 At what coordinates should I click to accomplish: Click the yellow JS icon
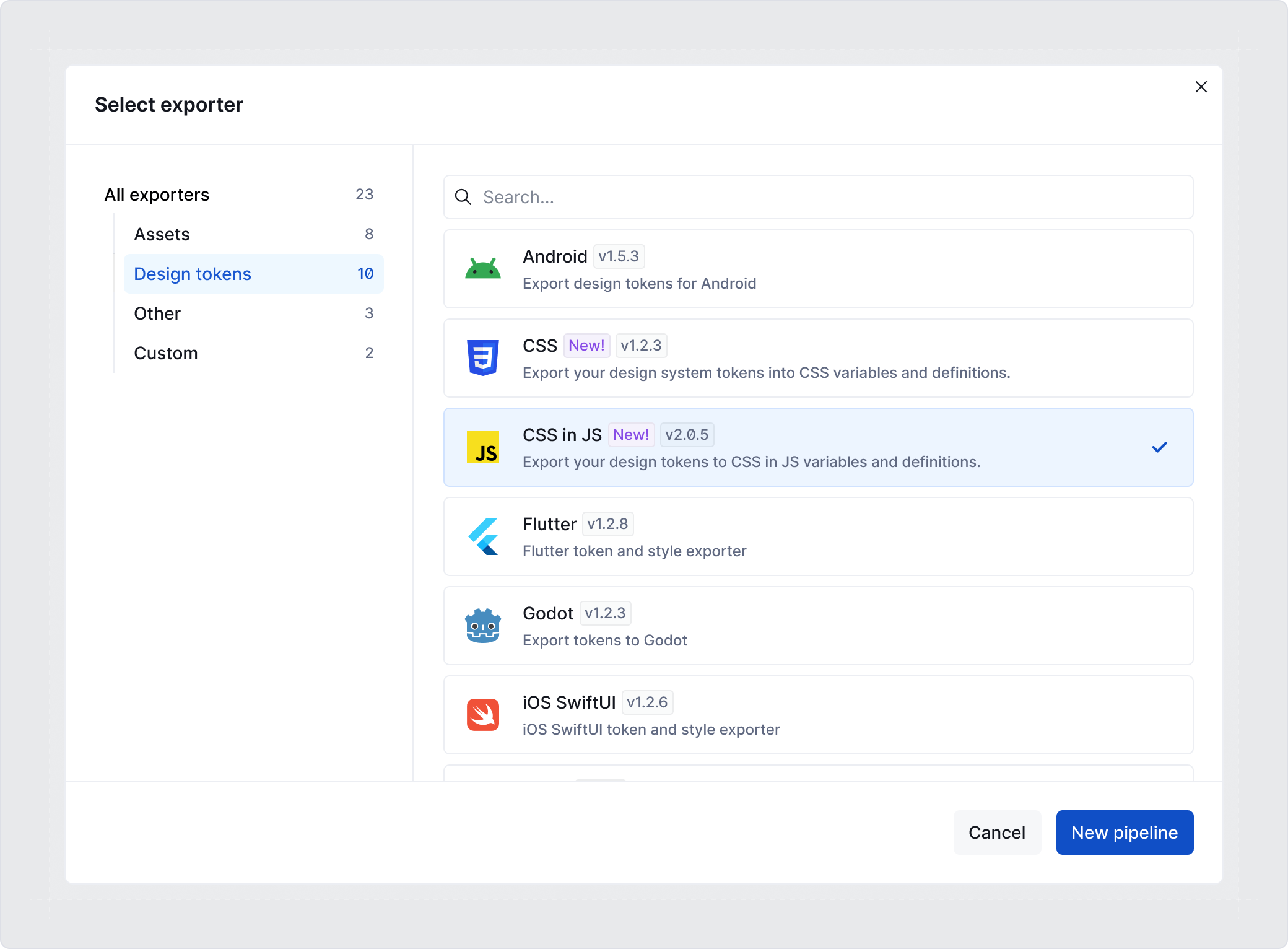click(x=483, y=447)
